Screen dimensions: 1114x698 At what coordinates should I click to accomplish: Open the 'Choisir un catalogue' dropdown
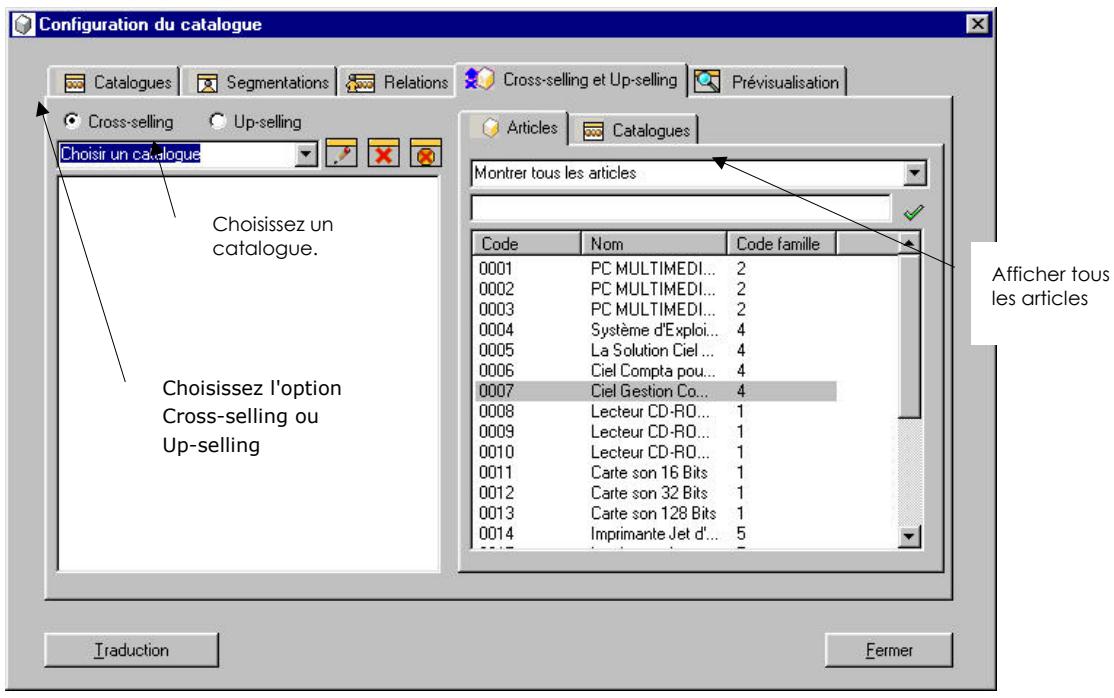[306, 154]
